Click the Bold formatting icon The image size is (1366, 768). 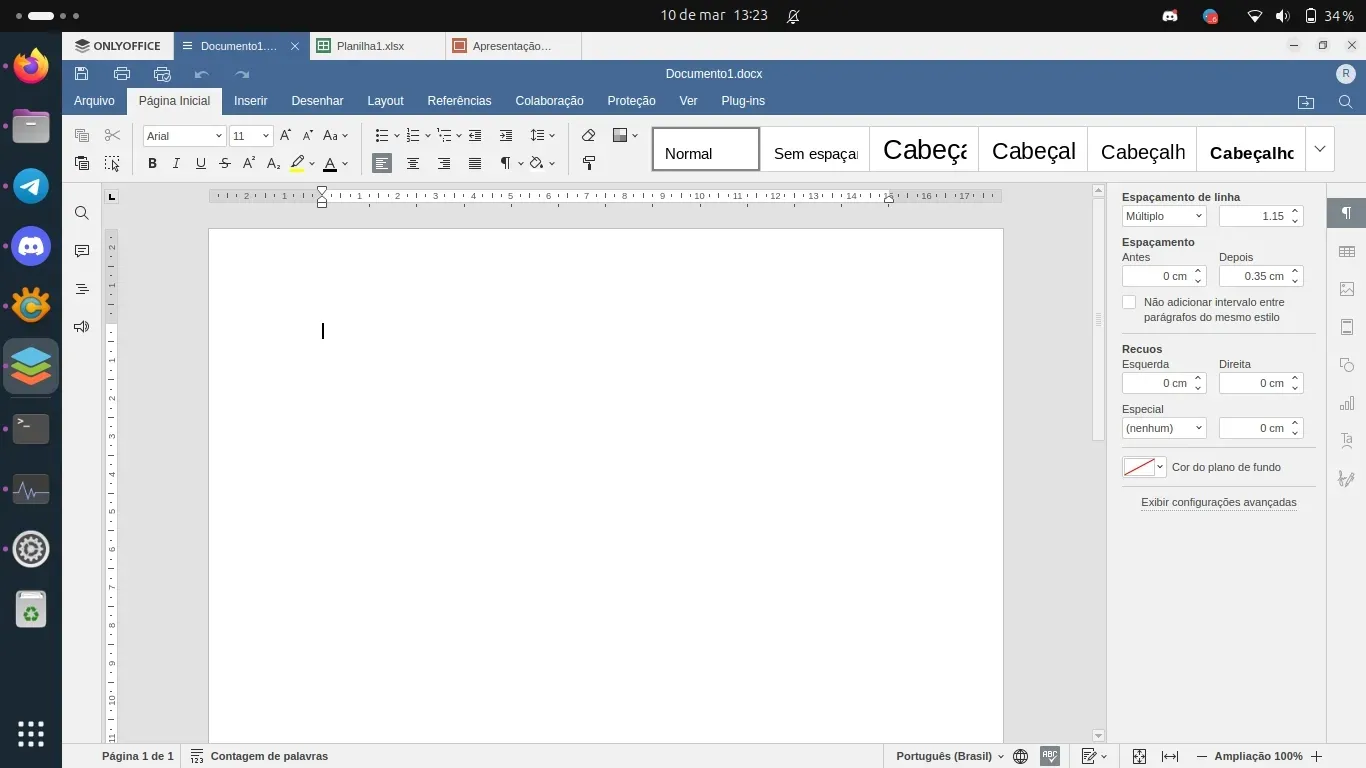click(152, 164)
